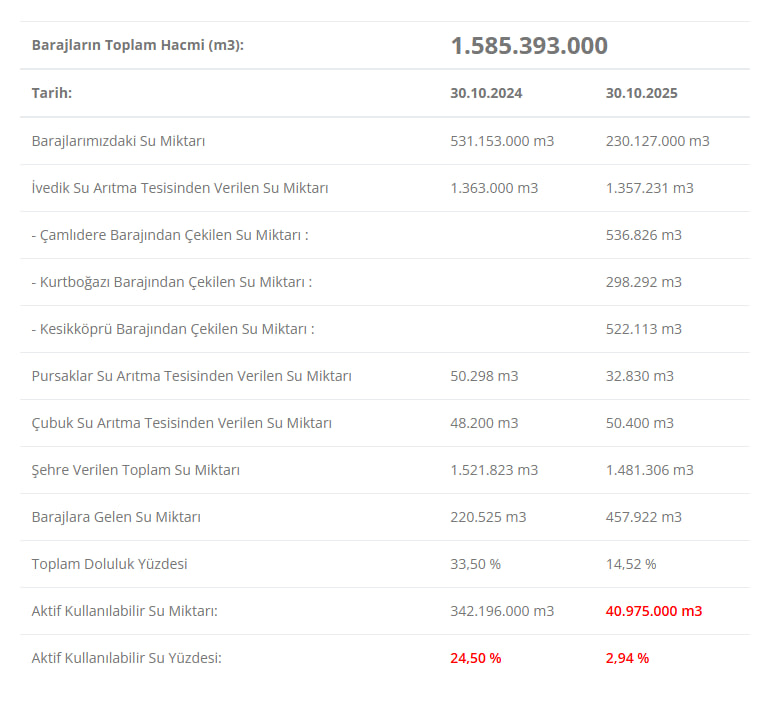Screen dimensions: 777x722
Task: Click the Kurtboğazı value 298.292 m3
Action: point(643,282)
